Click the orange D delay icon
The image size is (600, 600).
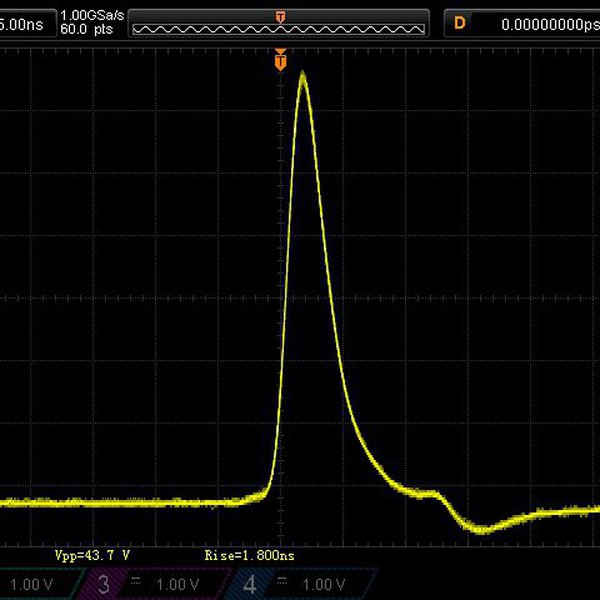pyautogui.click(x=460, y=23)
